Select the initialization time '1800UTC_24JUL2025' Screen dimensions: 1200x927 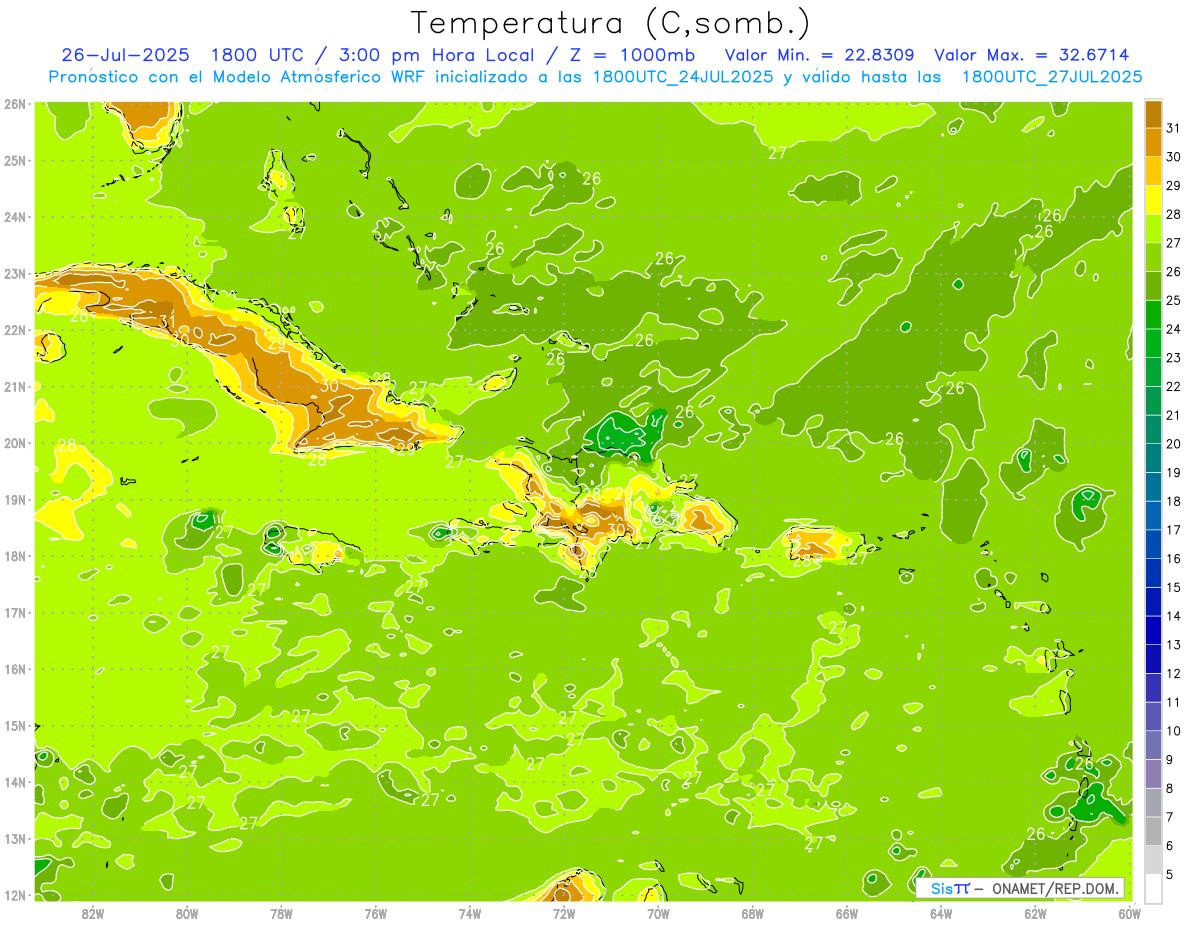click(682, 76)
